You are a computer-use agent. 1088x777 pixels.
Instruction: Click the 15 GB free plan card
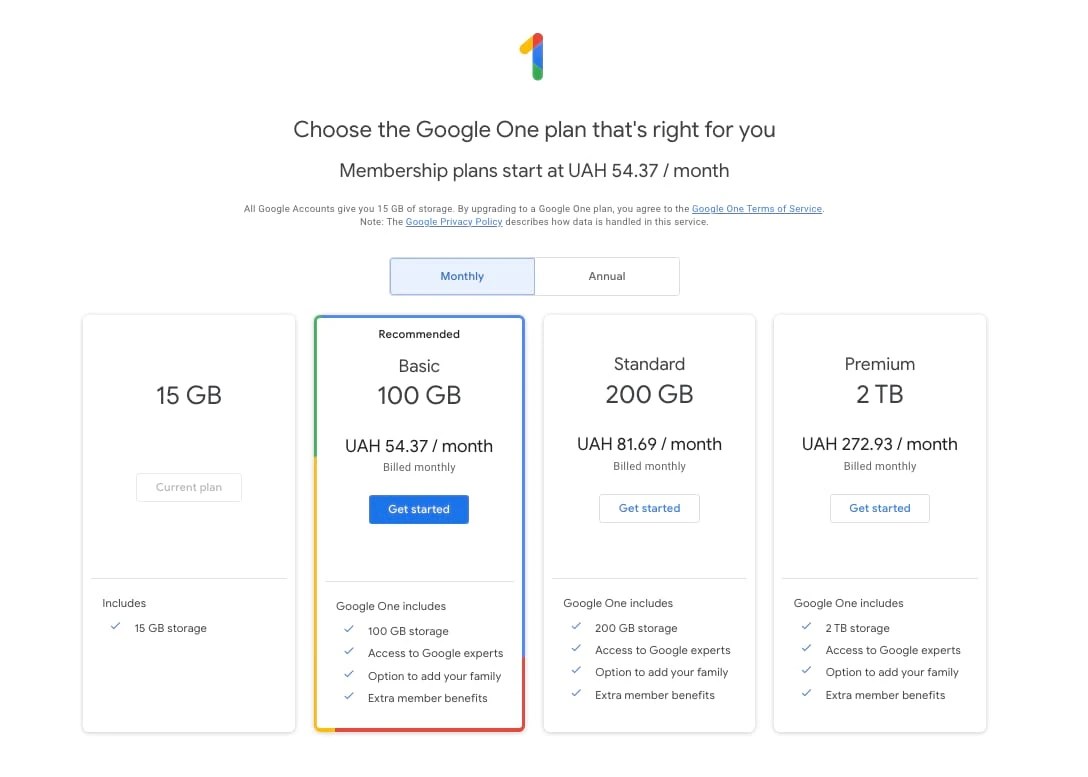188,395
